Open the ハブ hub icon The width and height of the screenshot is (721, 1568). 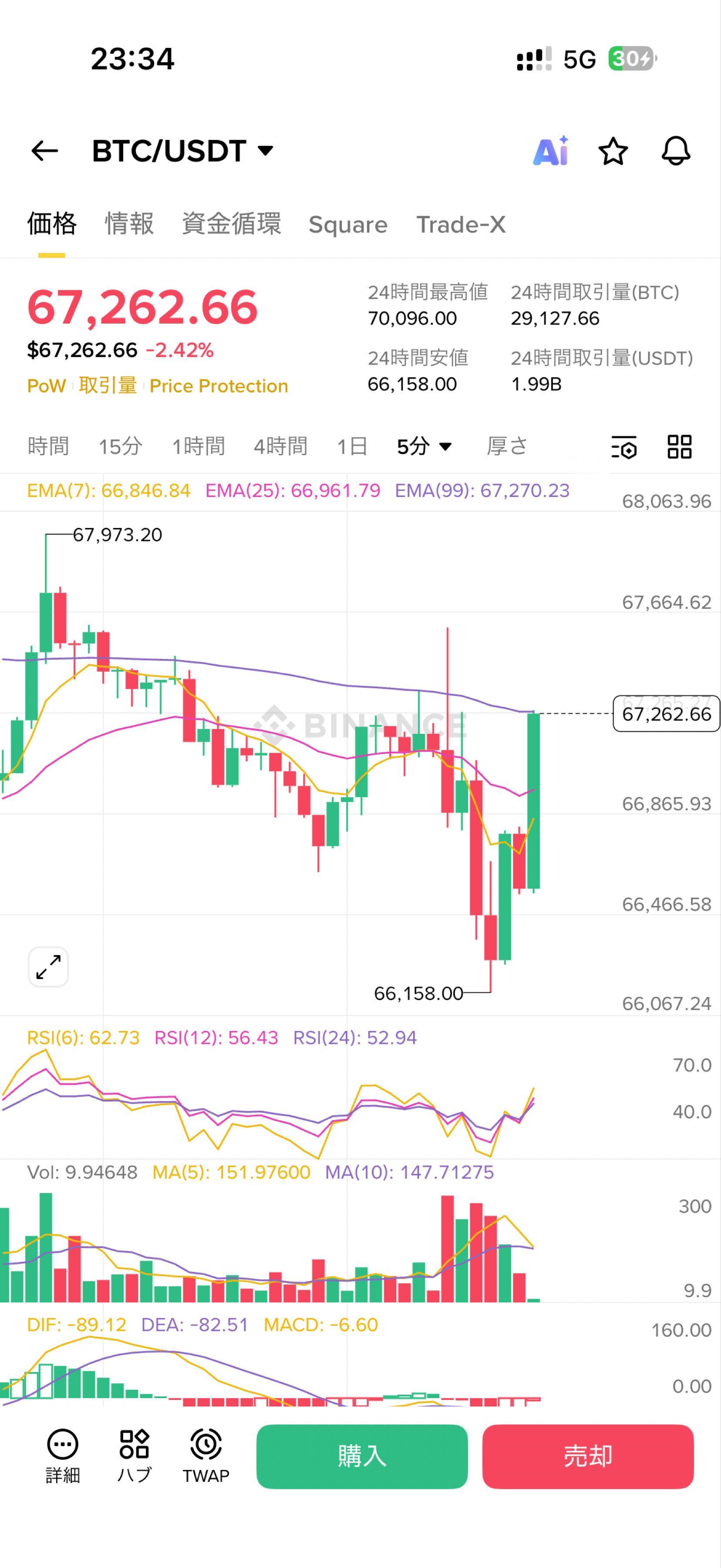(134, 1455)
